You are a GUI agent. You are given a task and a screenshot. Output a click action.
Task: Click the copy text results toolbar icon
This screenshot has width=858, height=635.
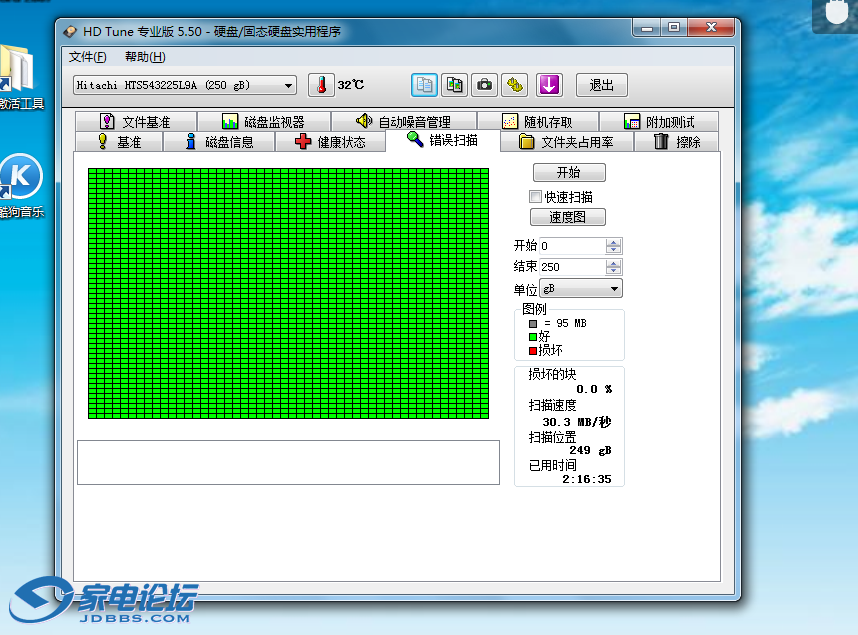click(x=425, y=85)
